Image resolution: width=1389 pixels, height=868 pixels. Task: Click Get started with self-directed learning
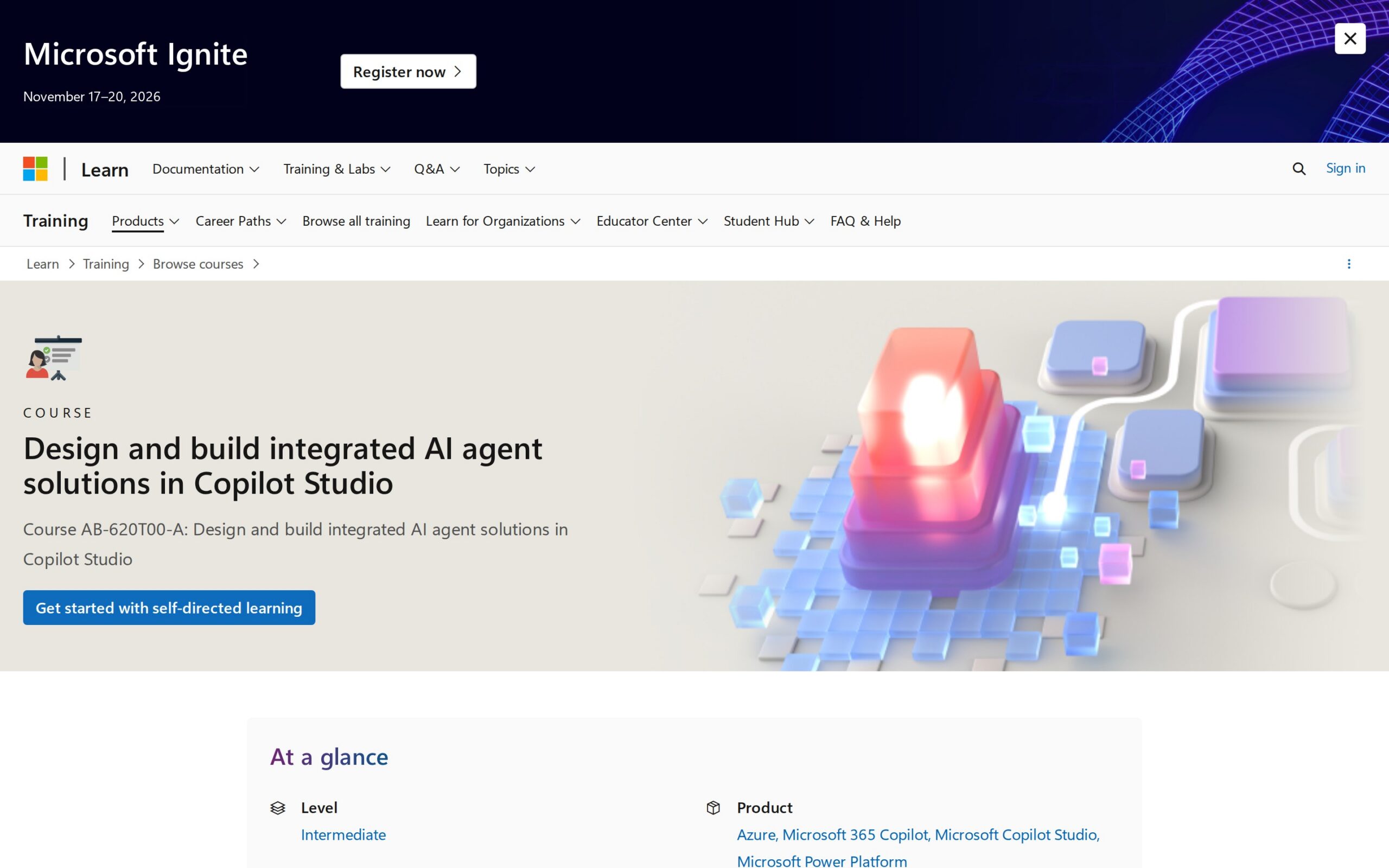point(169,608)
